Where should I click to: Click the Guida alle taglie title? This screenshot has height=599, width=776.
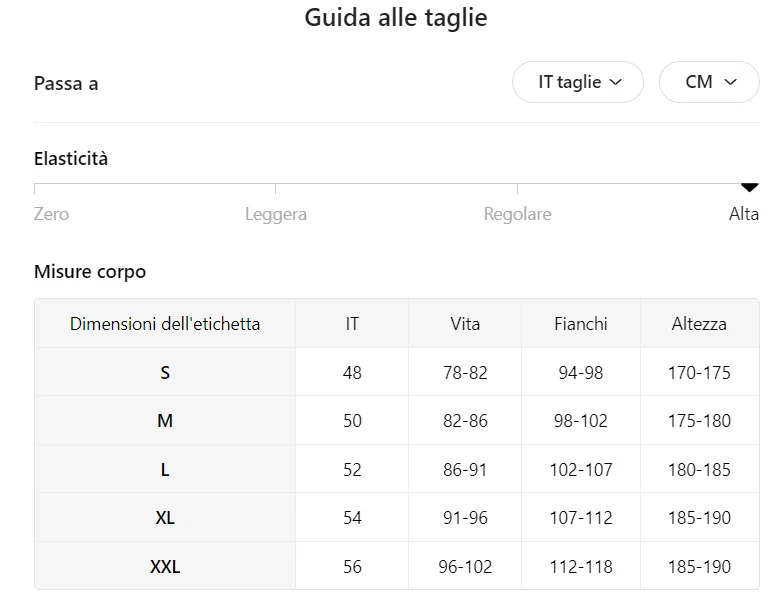click(396, 18)
